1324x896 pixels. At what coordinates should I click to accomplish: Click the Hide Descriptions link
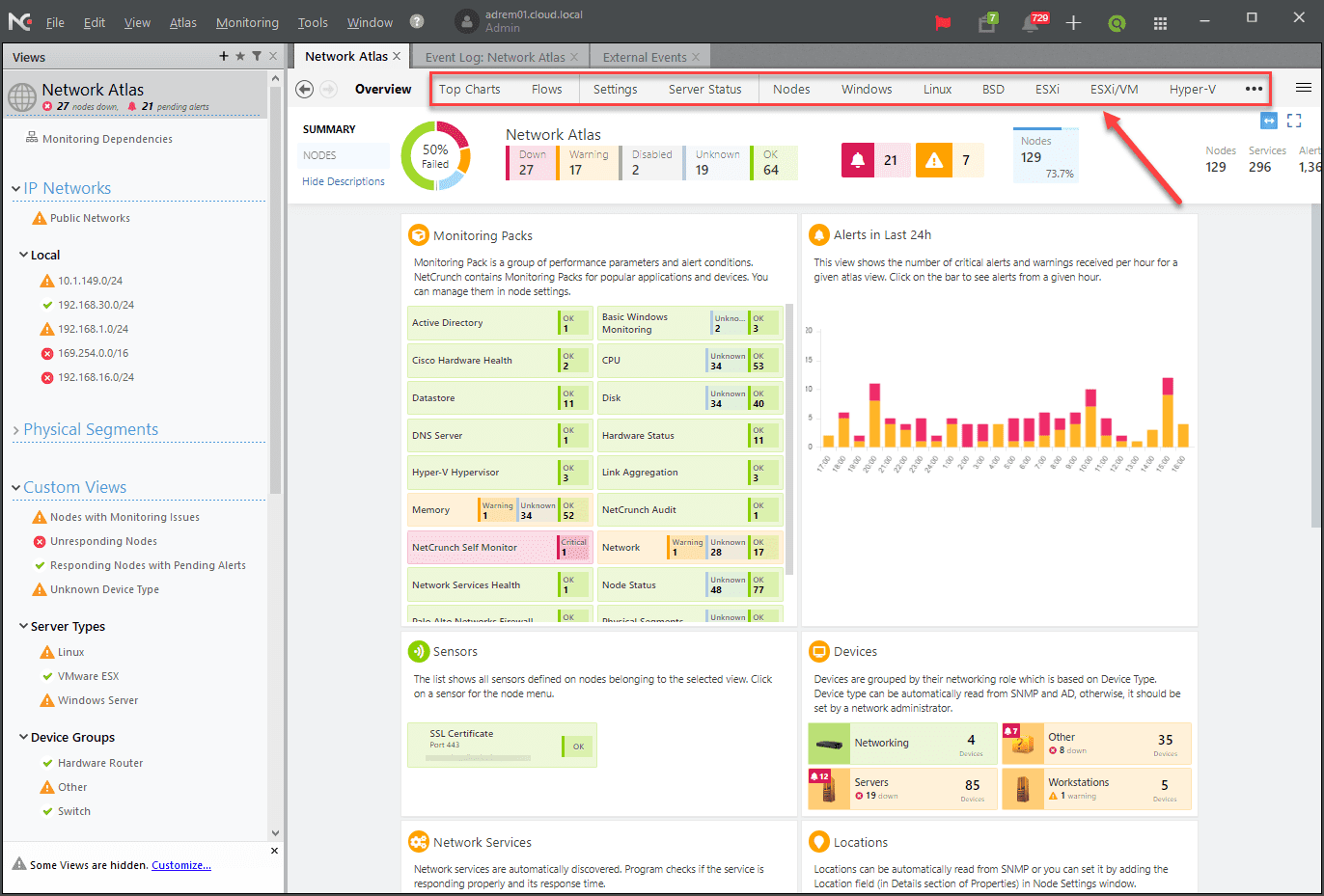(x=344, y=181)
